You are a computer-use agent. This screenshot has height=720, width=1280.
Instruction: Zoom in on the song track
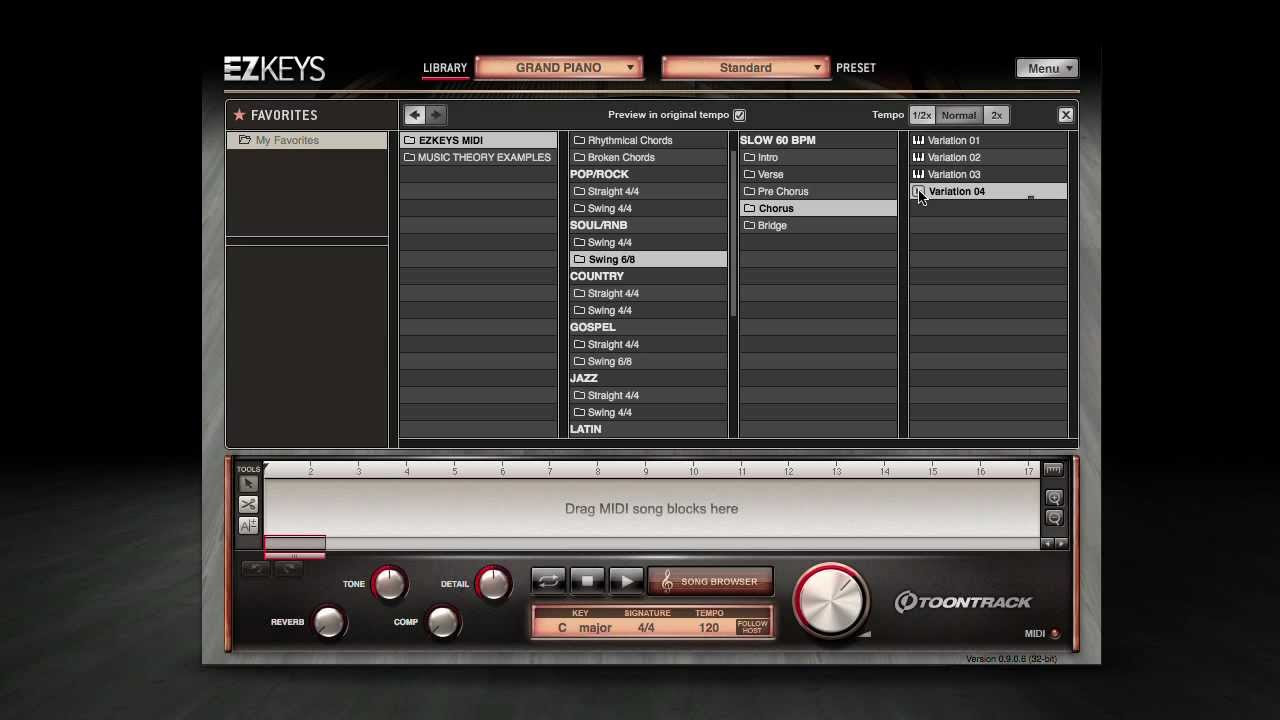pyautogui.click(x=1054, y=498)
